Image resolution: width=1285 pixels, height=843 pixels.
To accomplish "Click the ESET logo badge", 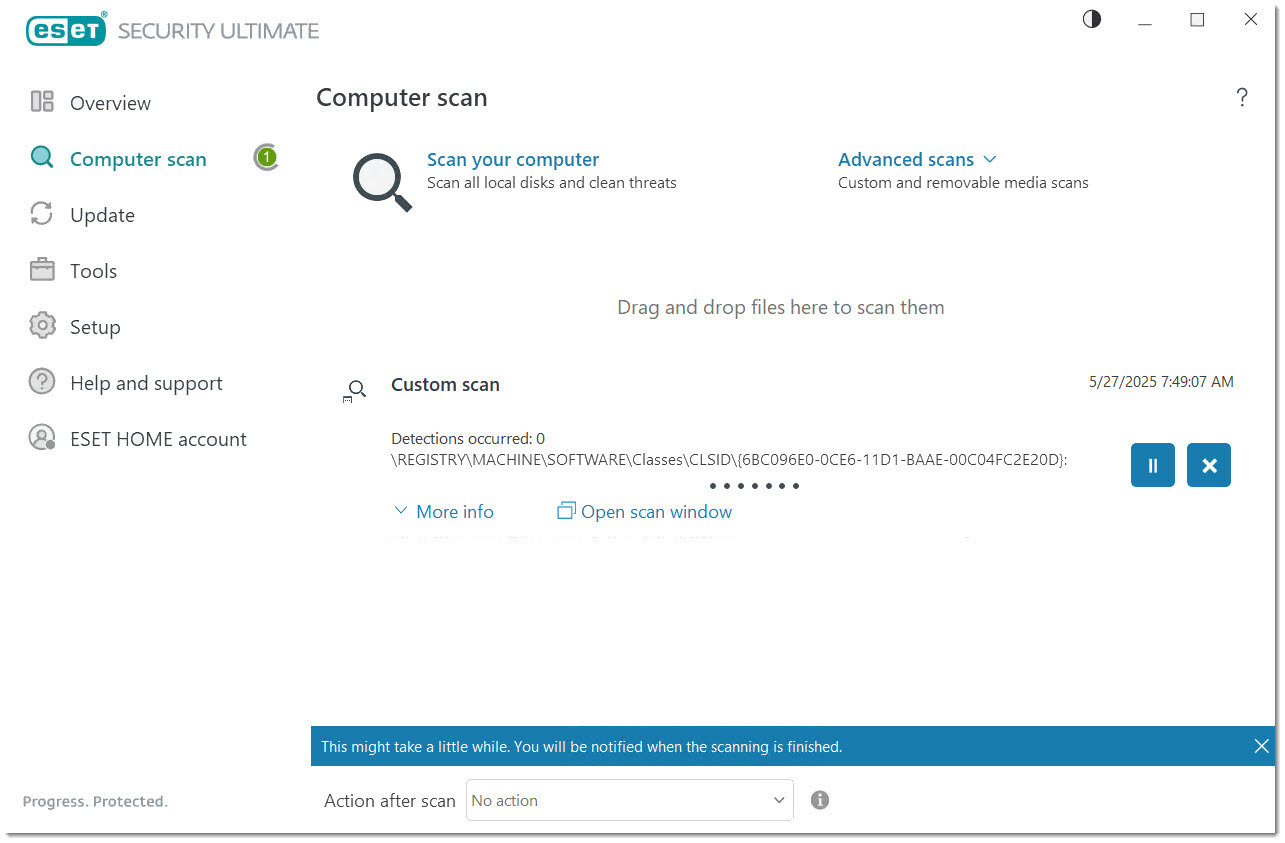I will (x=66, y=30).
